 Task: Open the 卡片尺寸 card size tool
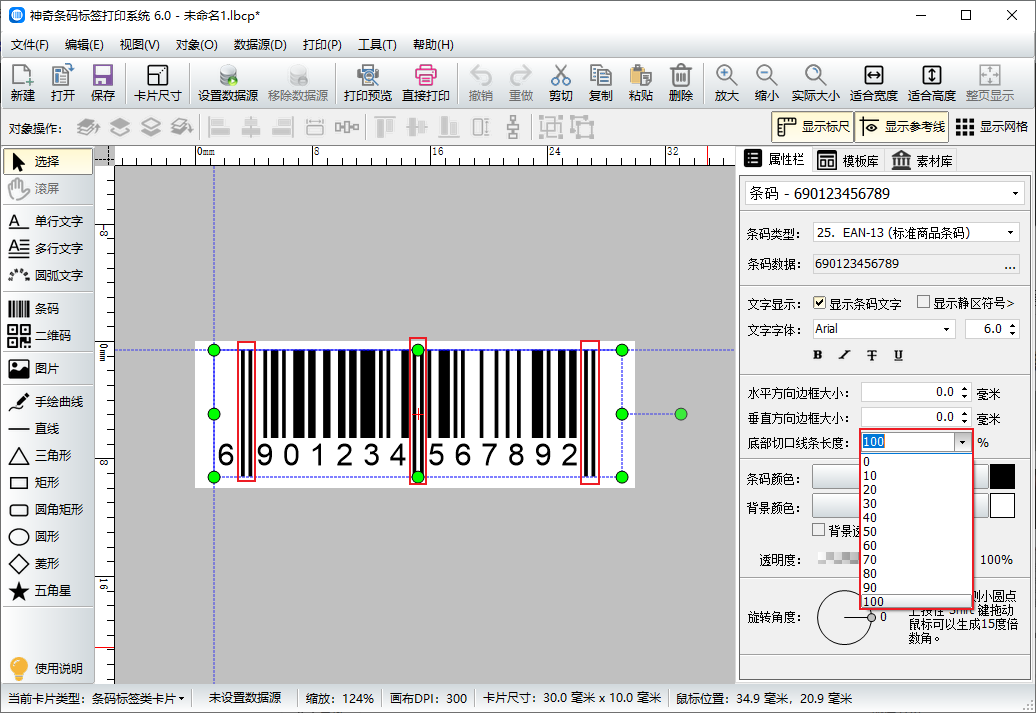tap(157, 83)
